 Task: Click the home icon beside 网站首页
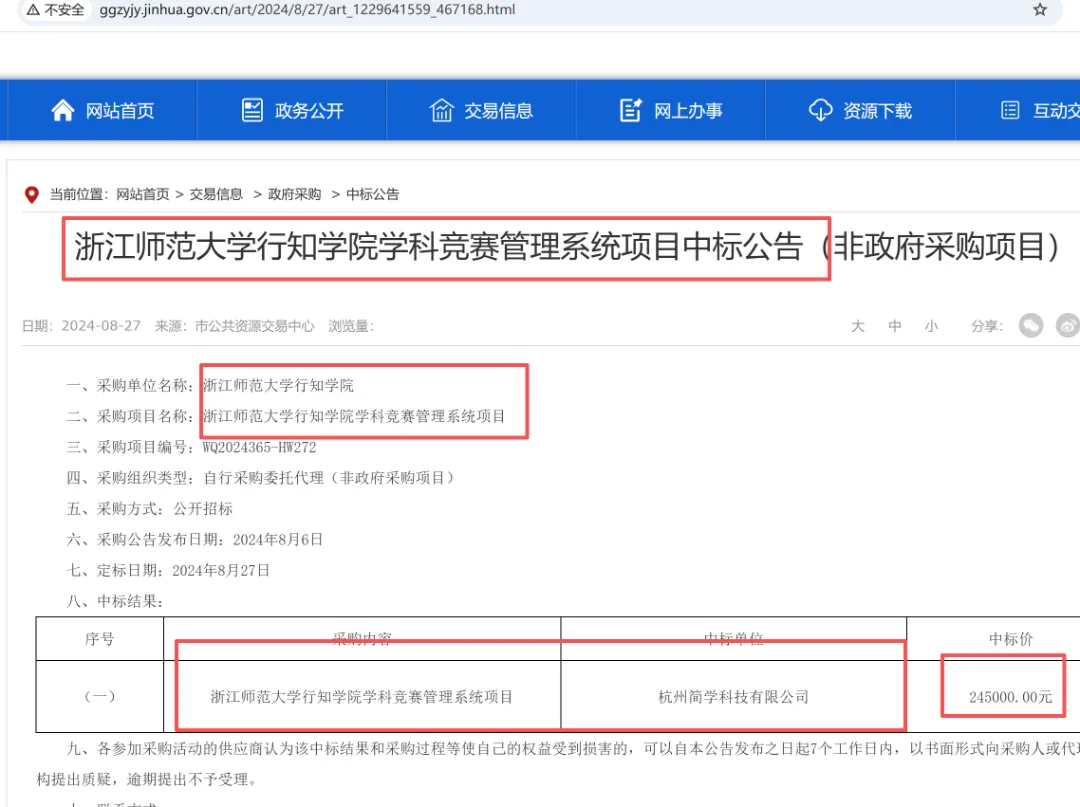point(63,110)
